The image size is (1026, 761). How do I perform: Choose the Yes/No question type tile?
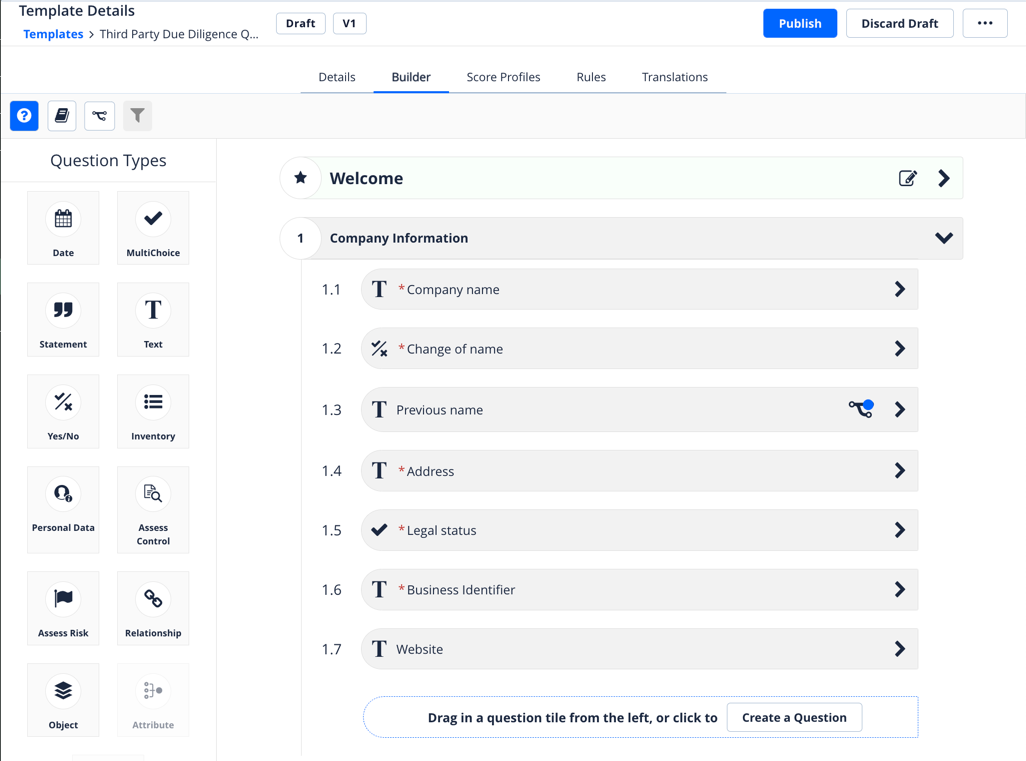pyautogui.click(x=63, y=411)
